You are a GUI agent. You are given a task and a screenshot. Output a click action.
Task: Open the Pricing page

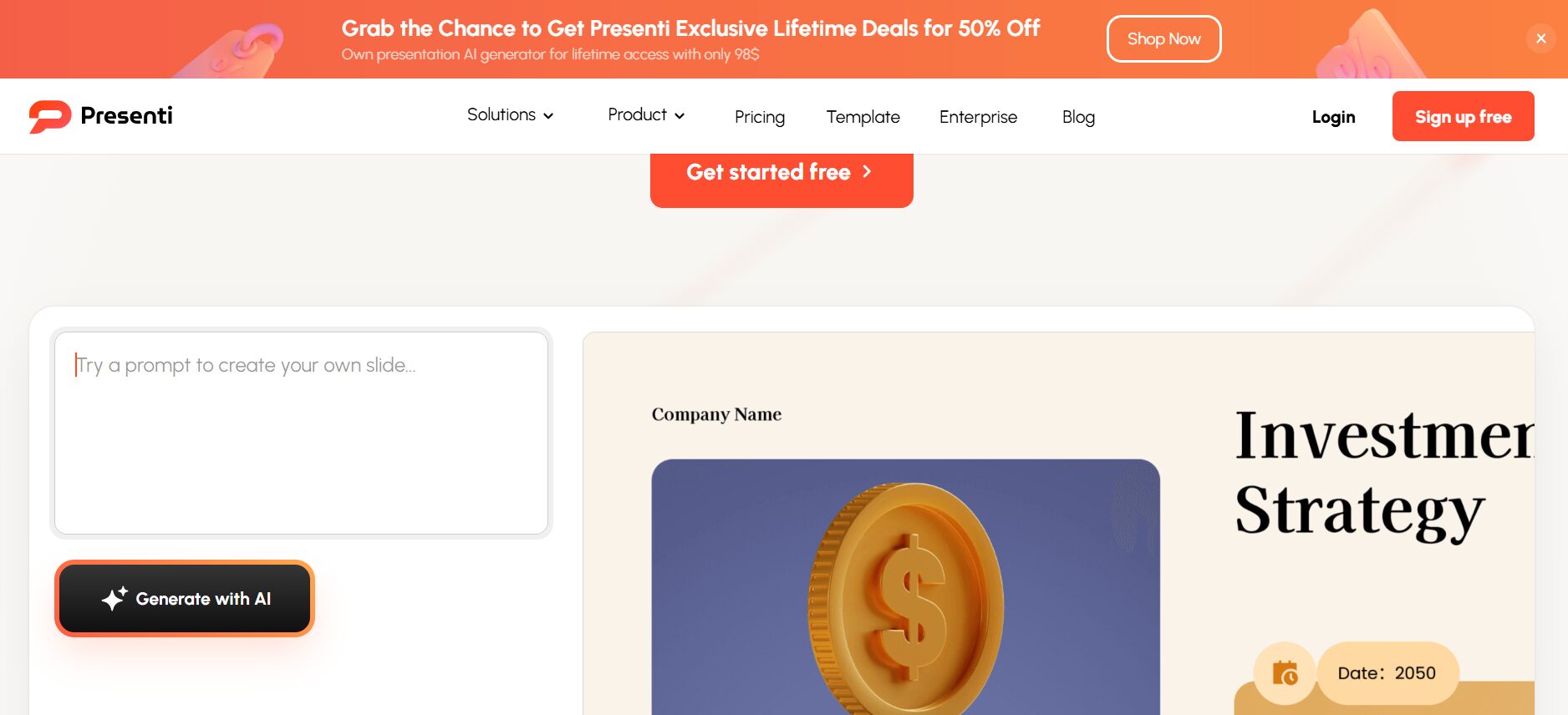pyautogui.click(x=760, y=117)
